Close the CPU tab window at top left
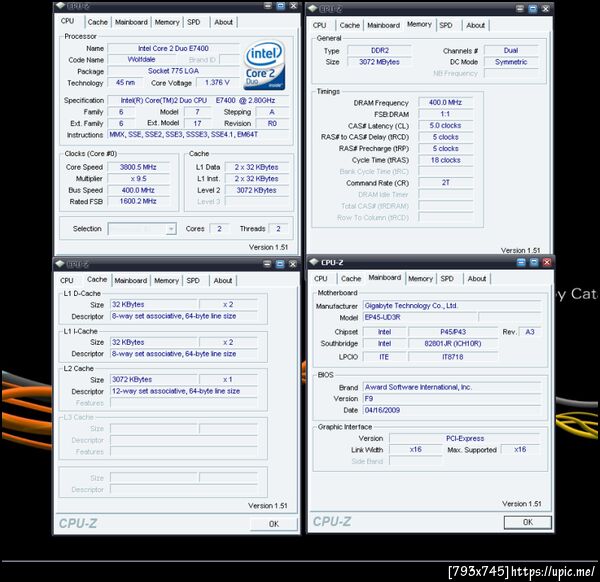600x582 pixels. click(x=293, y=6)
